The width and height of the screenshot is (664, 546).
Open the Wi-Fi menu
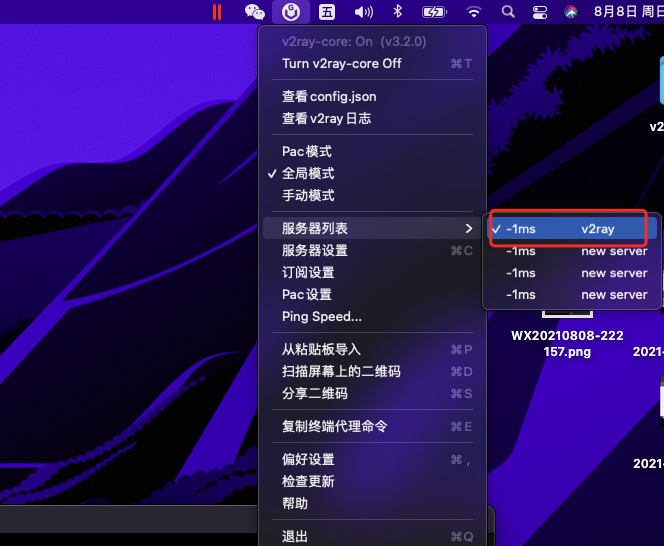473,11
